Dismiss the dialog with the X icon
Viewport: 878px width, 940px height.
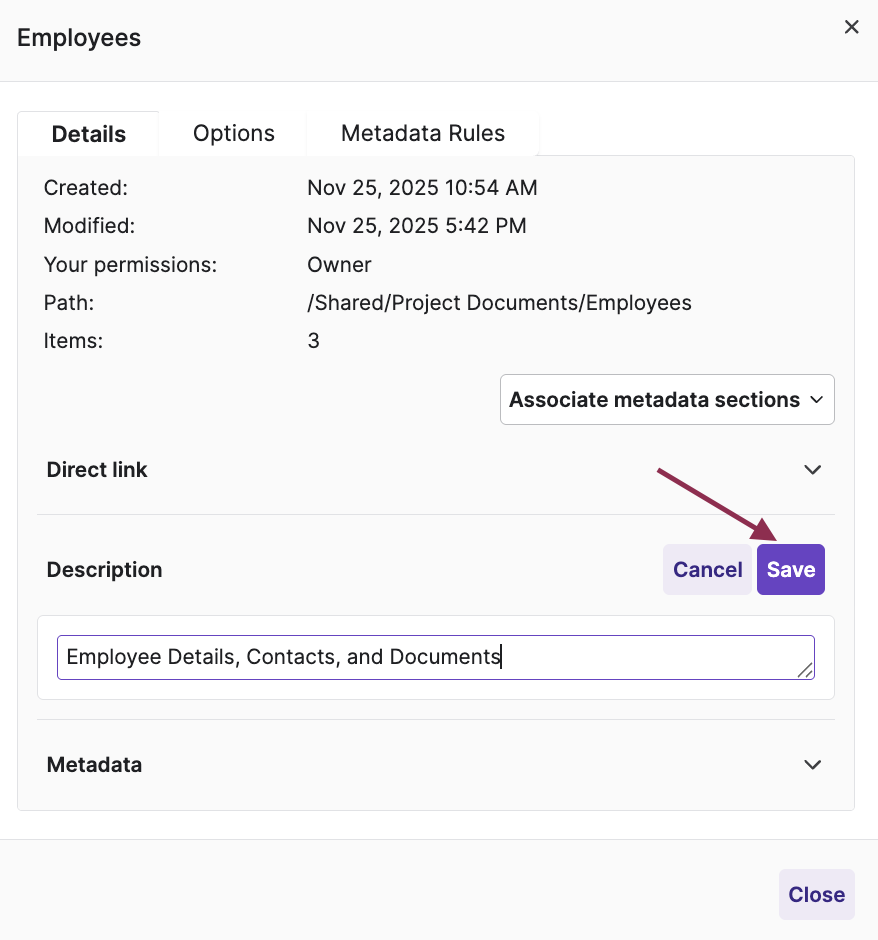(x=851, y=27)
